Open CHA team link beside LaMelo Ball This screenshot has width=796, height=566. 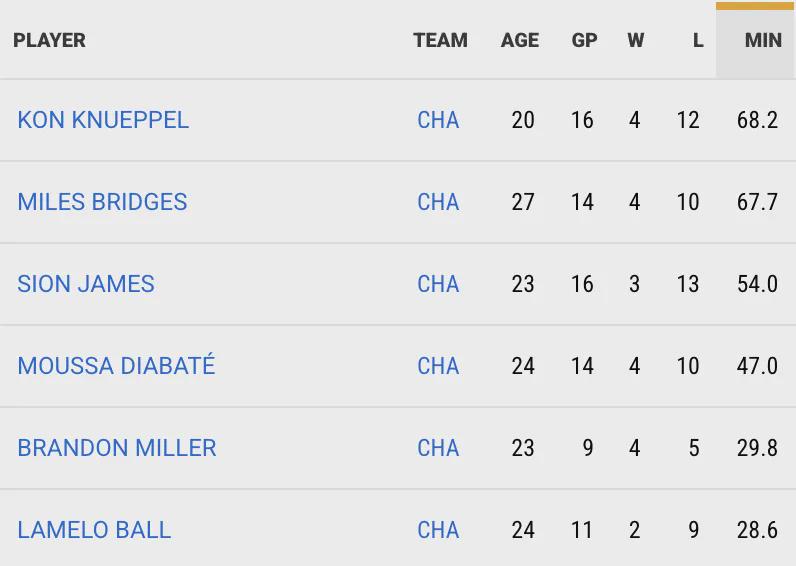438,530
